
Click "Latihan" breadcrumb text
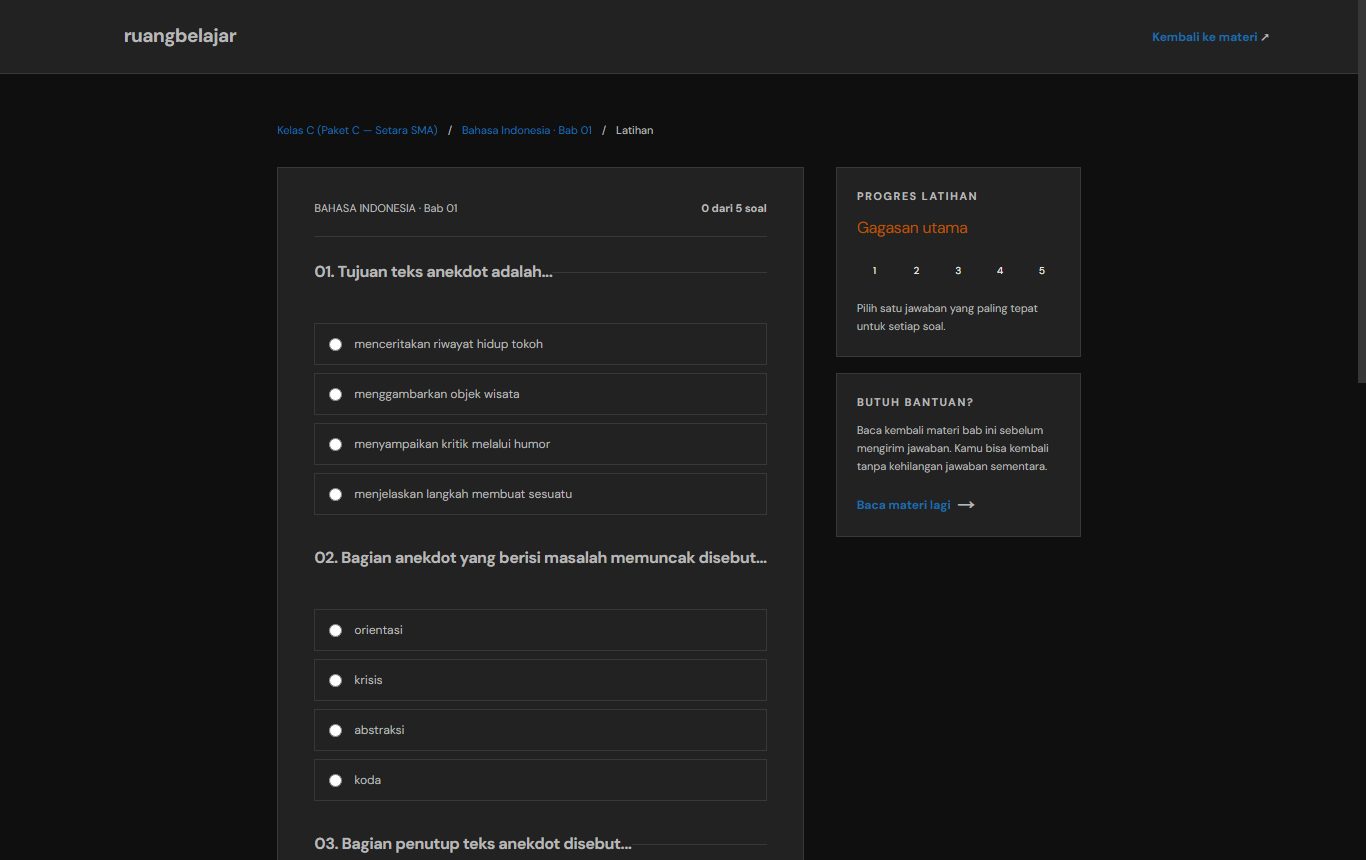[634, 130]
